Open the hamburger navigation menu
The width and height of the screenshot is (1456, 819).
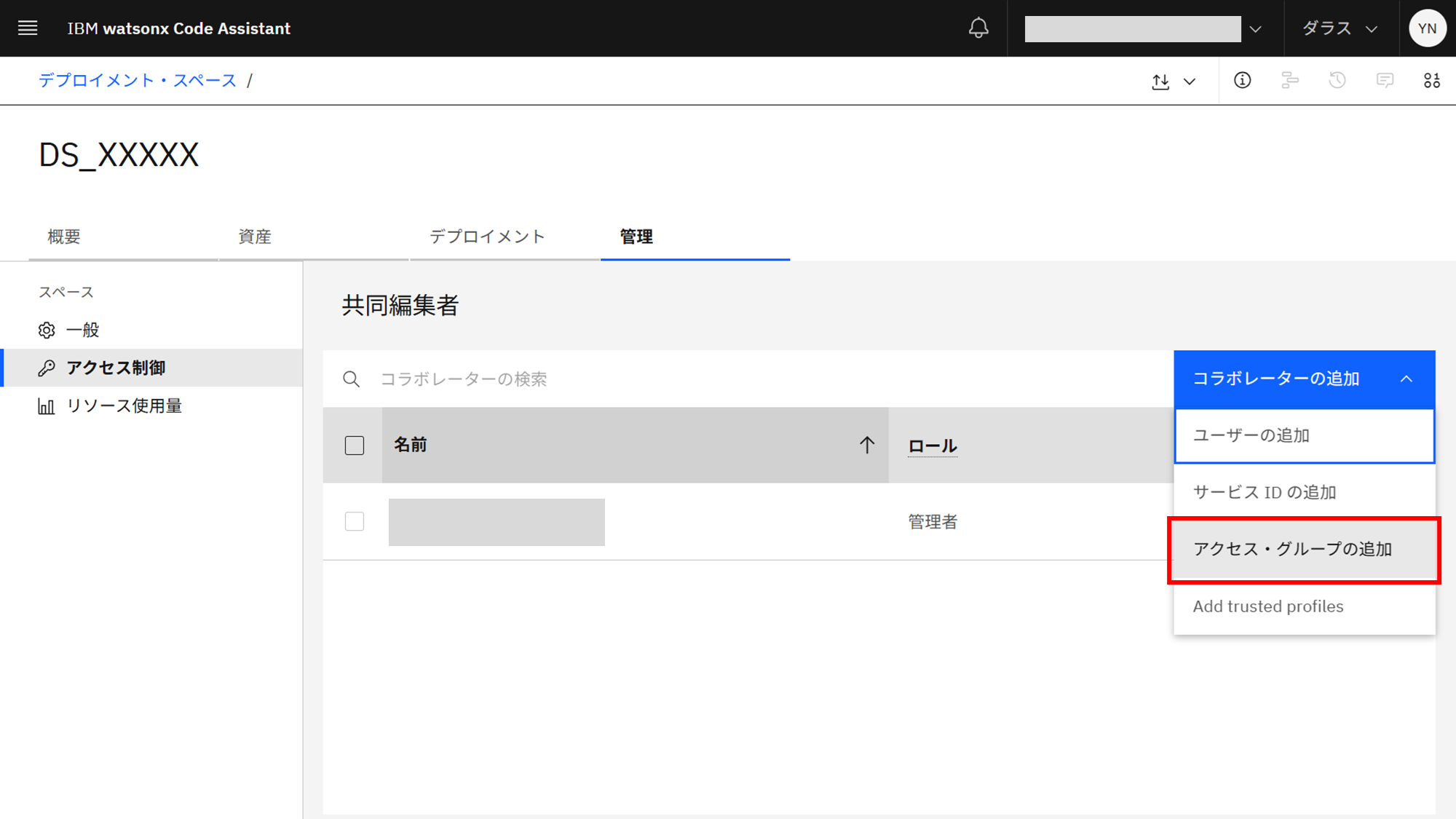point(28,28)
